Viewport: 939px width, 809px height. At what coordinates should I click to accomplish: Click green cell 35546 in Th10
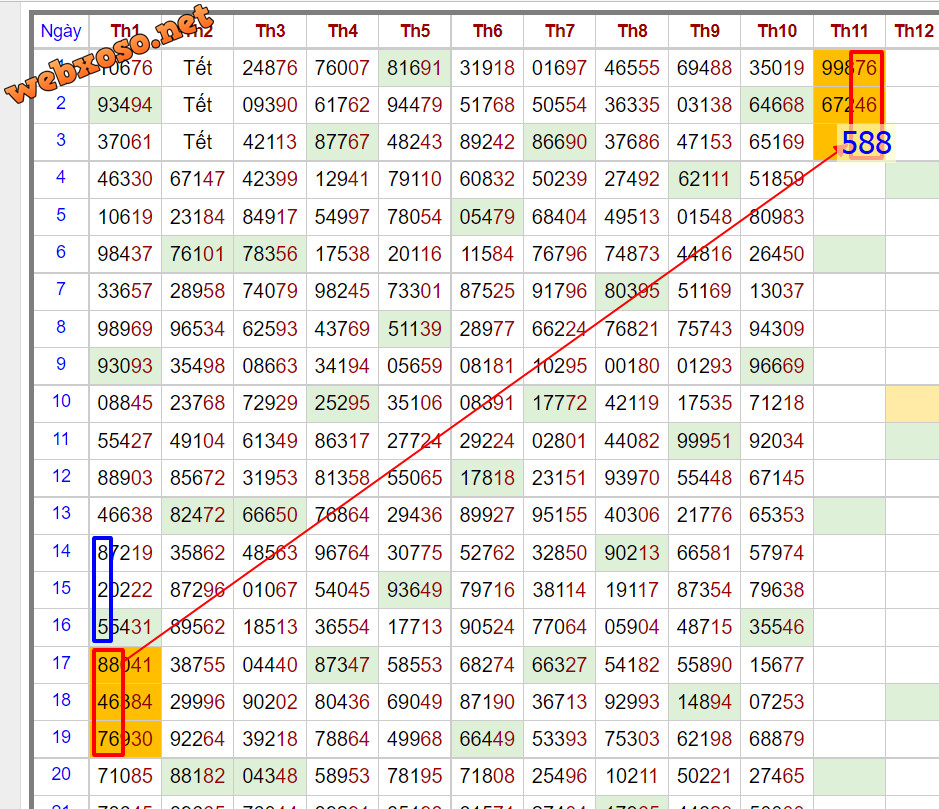[x=777, y=627]
